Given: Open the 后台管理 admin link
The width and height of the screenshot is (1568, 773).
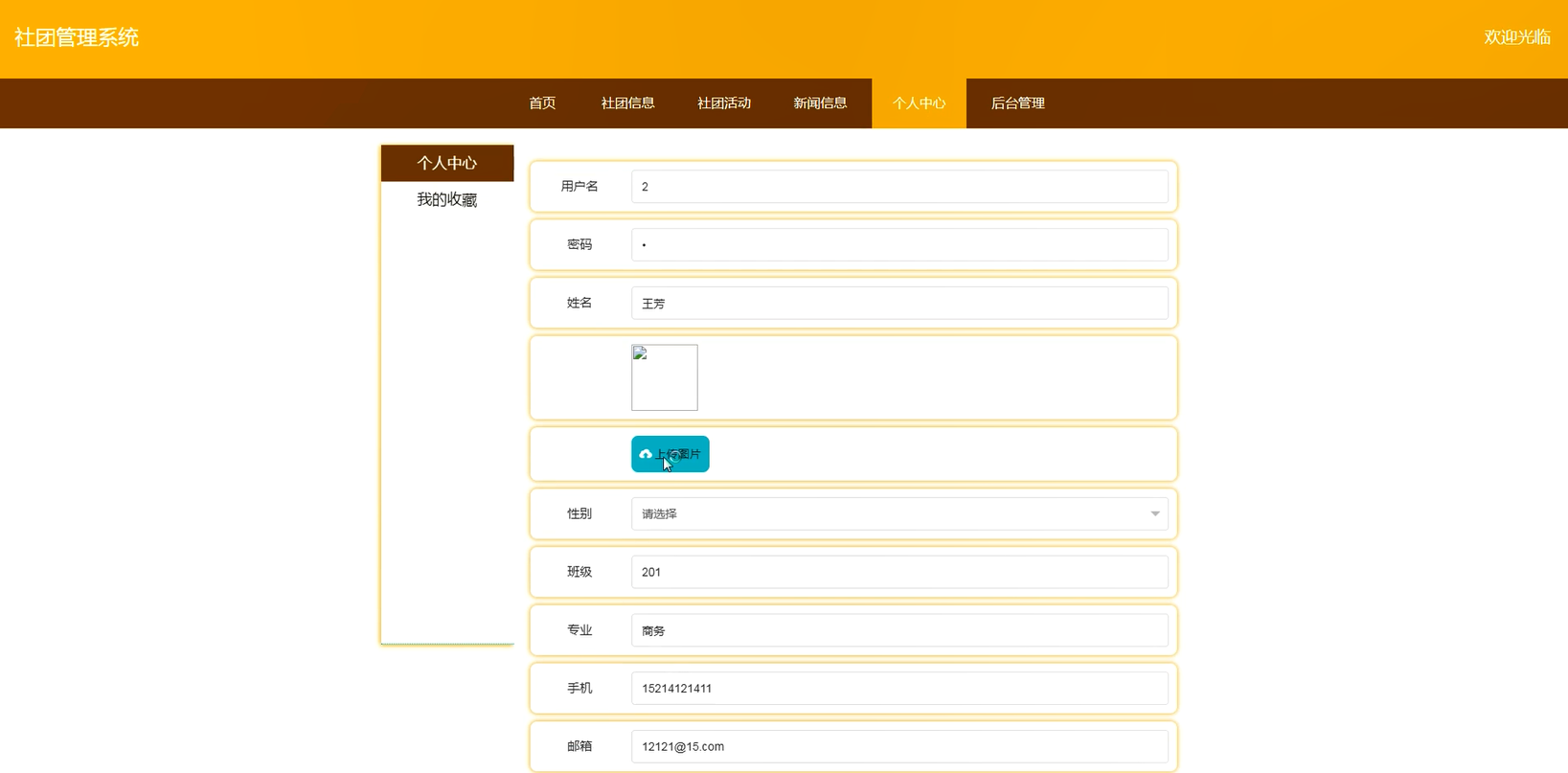Looking at the screenshot, I should tap(1017, 103).
